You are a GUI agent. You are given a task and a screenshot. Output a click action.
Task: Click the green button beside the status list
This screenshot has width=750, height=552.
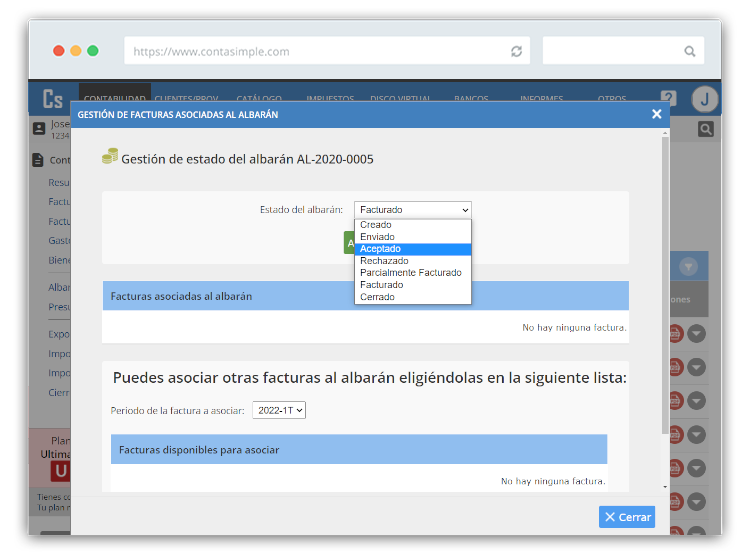point(349,243)
